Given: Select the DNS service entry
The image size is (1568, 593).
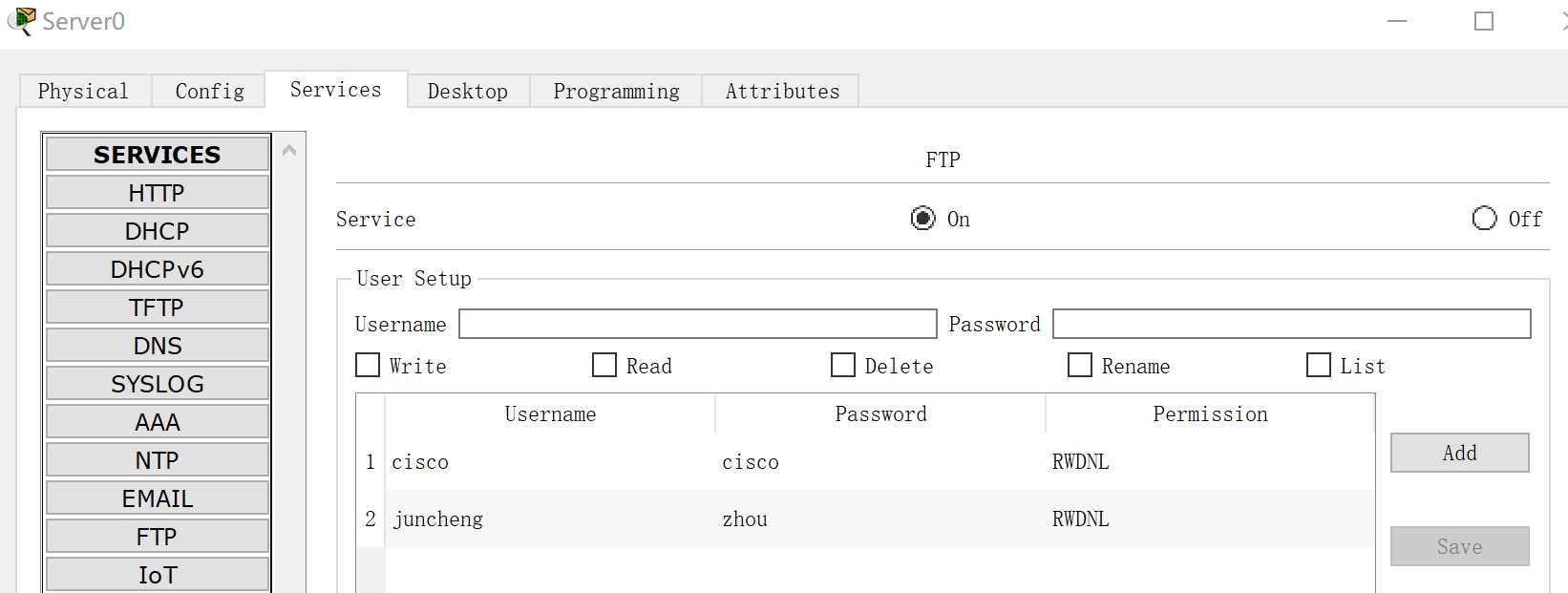Looking at the screenshot, I should point(158,346).
